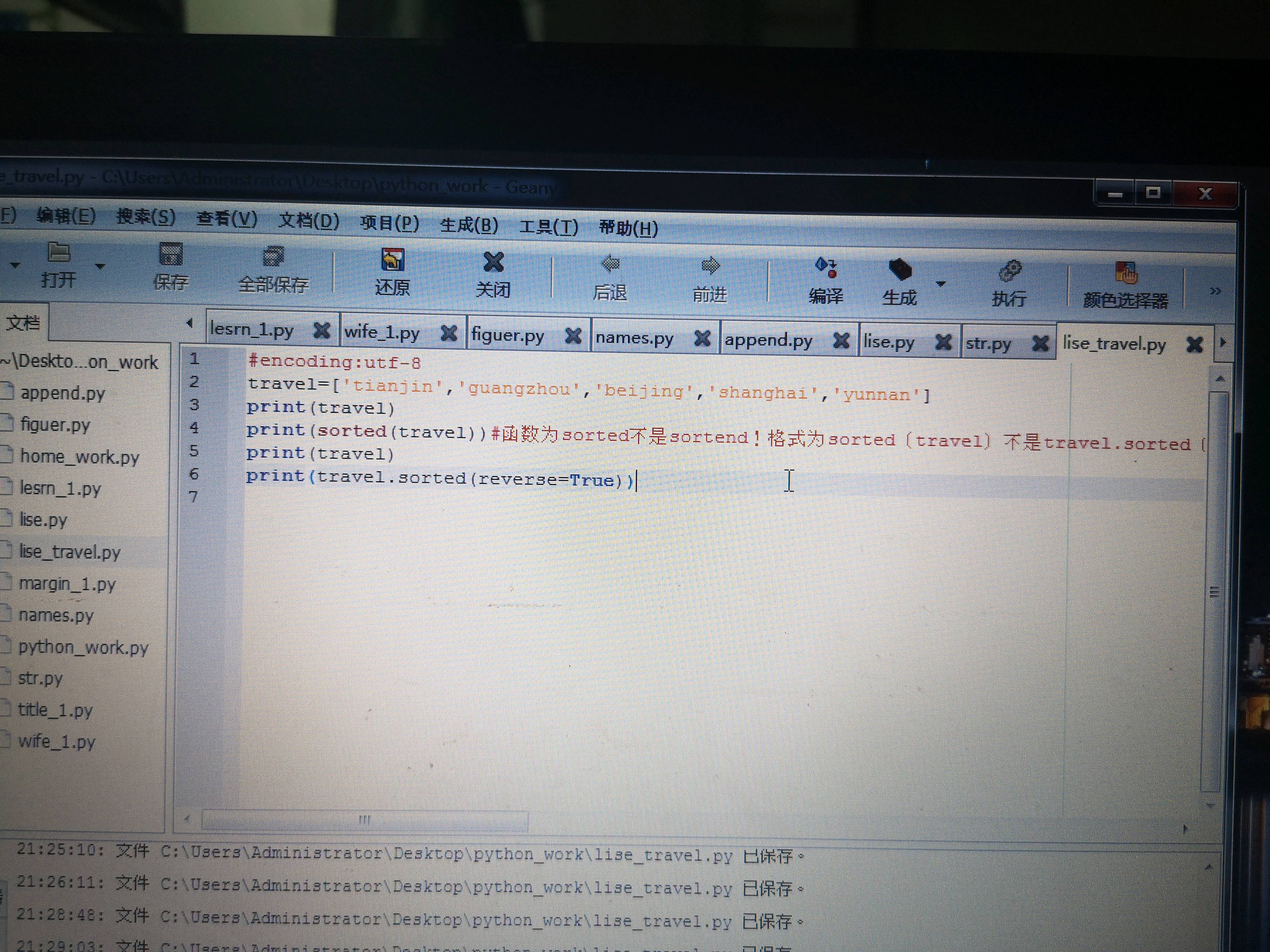Open the 查看(V) menu
The width and height of the screenshot is (1270, 952).
227,219
